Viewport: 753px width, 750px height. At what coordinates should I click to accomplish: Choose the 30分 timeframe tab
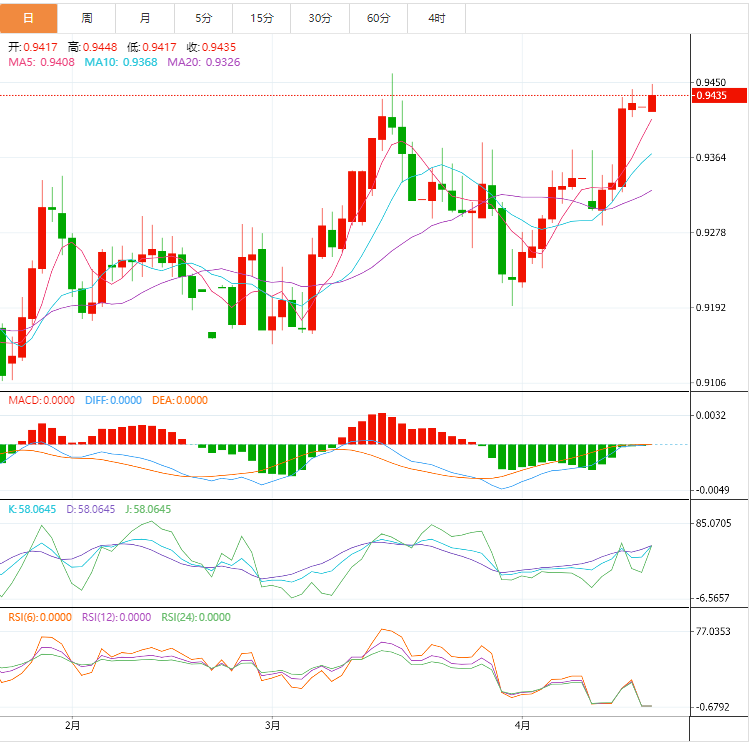320,18
